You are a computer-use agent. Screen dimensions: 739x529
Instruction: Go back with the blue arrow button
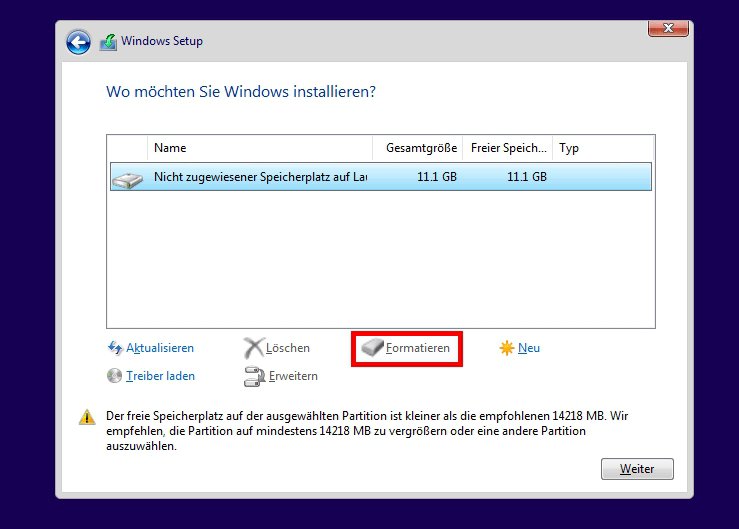[78, 42]
